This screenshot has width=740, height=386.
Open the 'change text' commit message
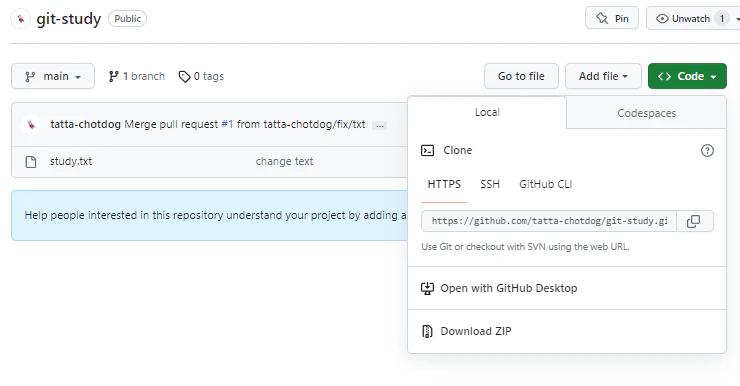pos(284,161)
